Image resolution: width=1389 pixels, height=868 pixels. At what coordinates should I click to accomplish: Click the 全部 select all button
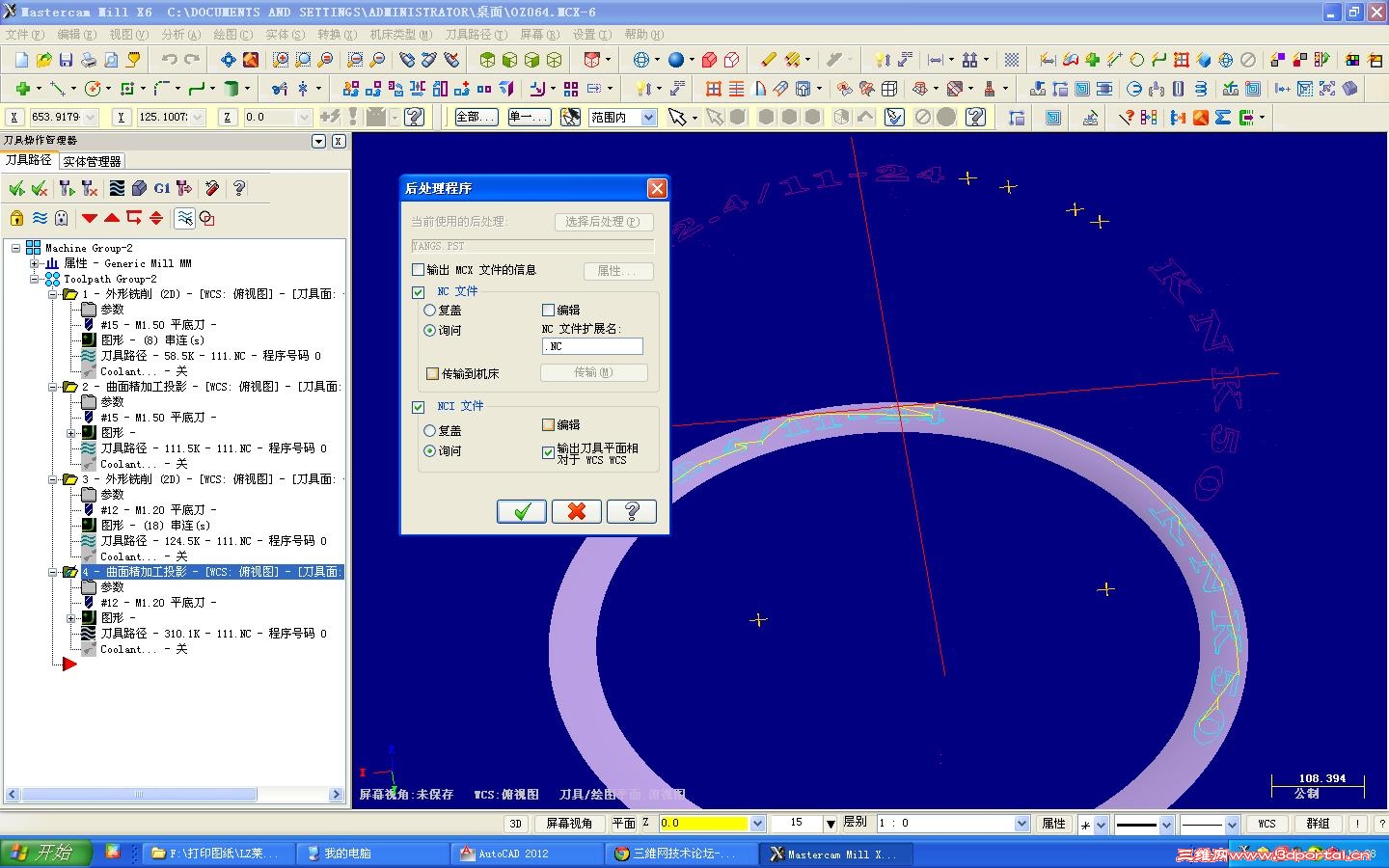476,118
